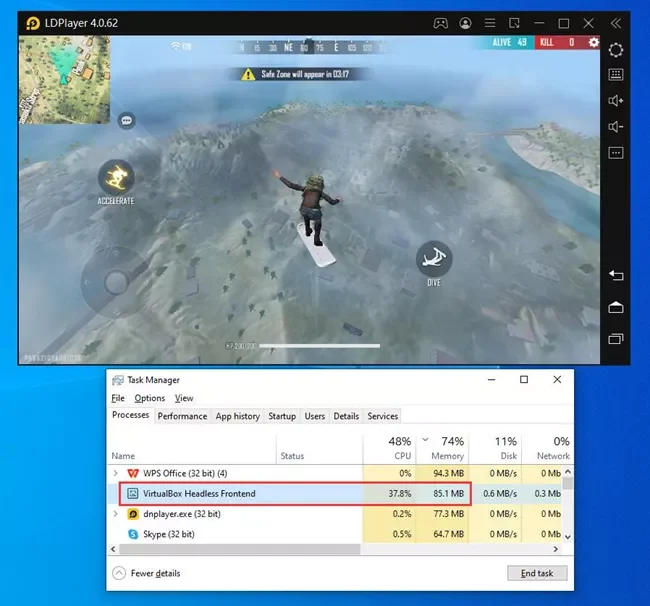The height and width of the screenshot is (606, 650).
Task: Tap the DIVE button in game
Action: (x=434, y=259)
